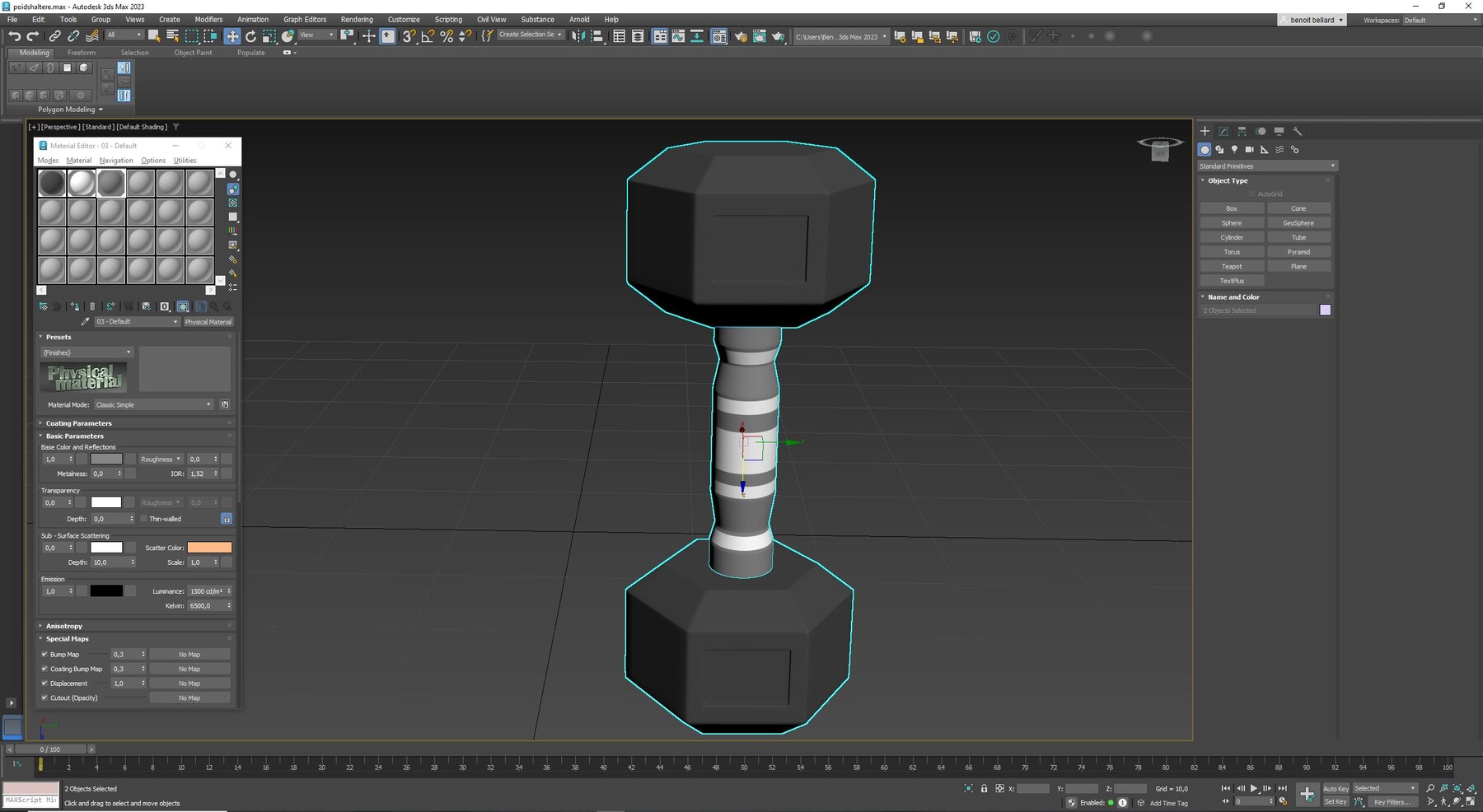This screenshot has height=812, width=1483.
Task: Click the Get Material icon in Material Editor
Action: click(x=43, y=306)
